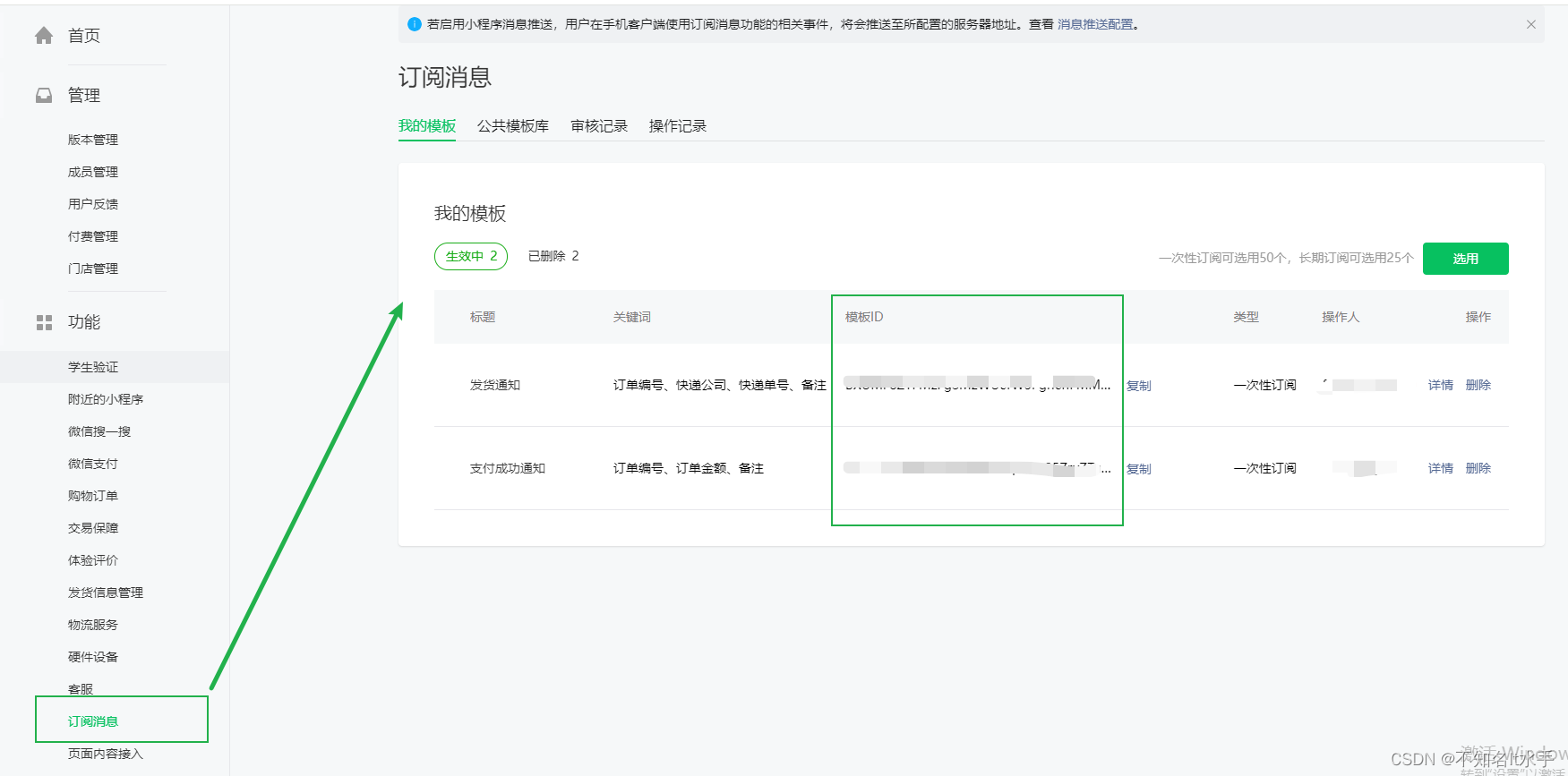Open 体验评价 menu item

tap(93, 560)
